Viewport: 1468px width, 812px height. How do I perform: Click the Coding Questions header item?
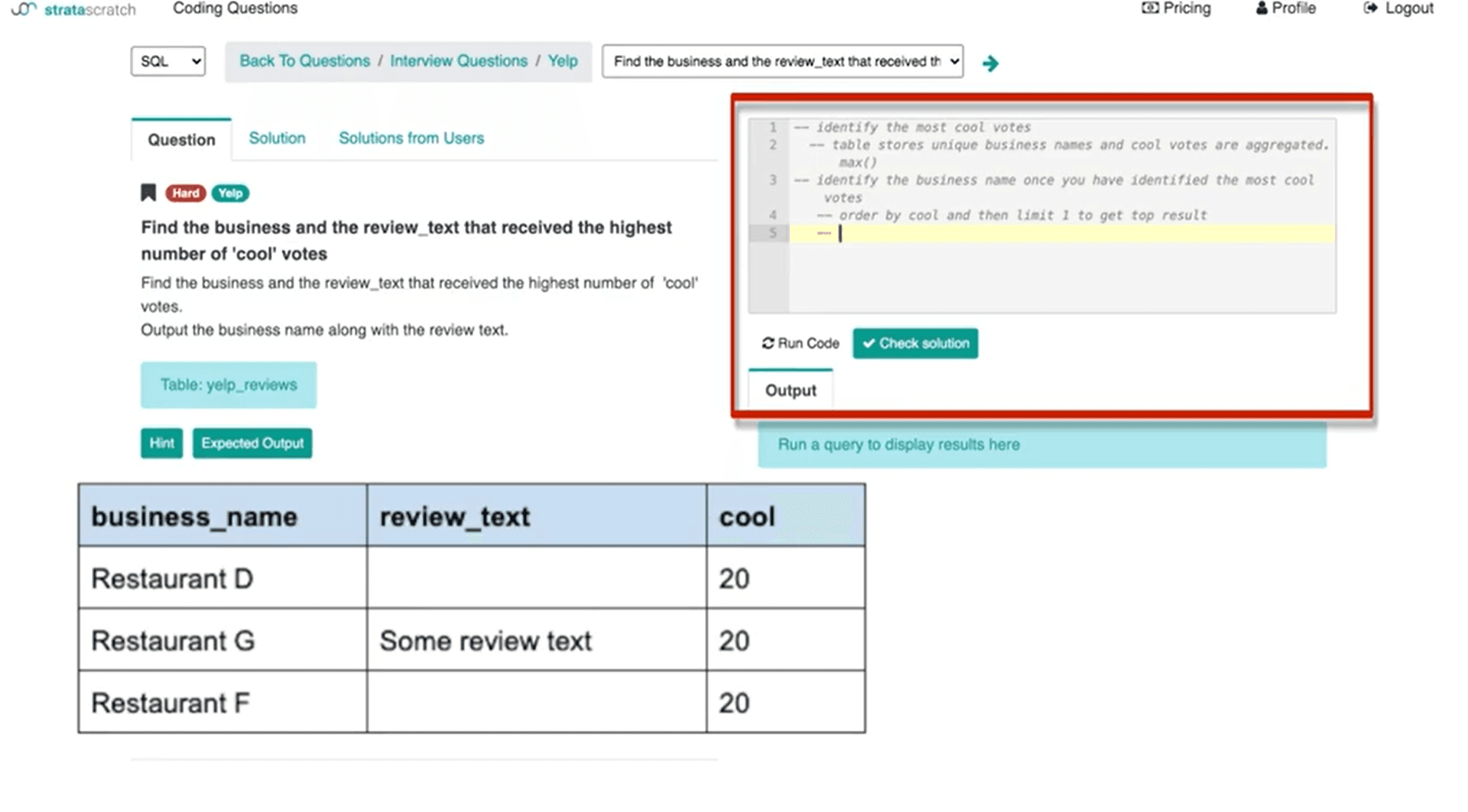point(235,8)
